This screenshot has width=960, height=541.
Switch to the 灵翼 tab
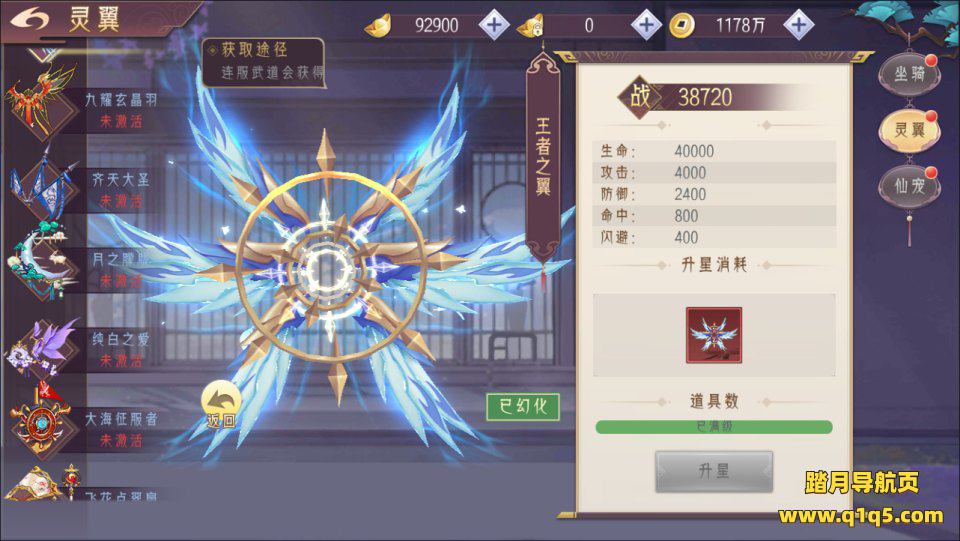point(909,130)
